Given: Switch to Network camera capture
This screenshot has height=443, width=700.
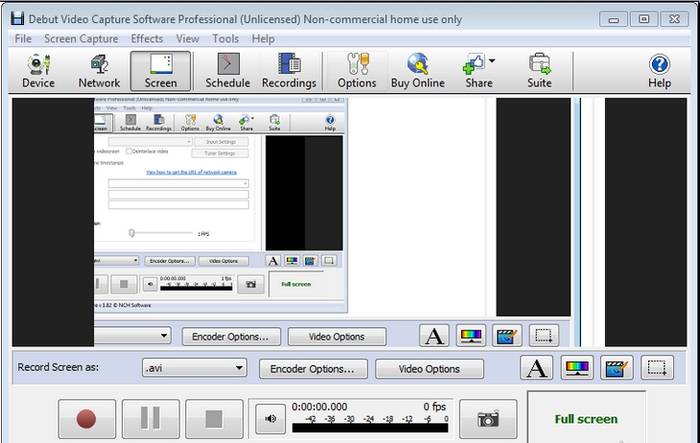Looking at the screenshot, I should pos(99,71).
